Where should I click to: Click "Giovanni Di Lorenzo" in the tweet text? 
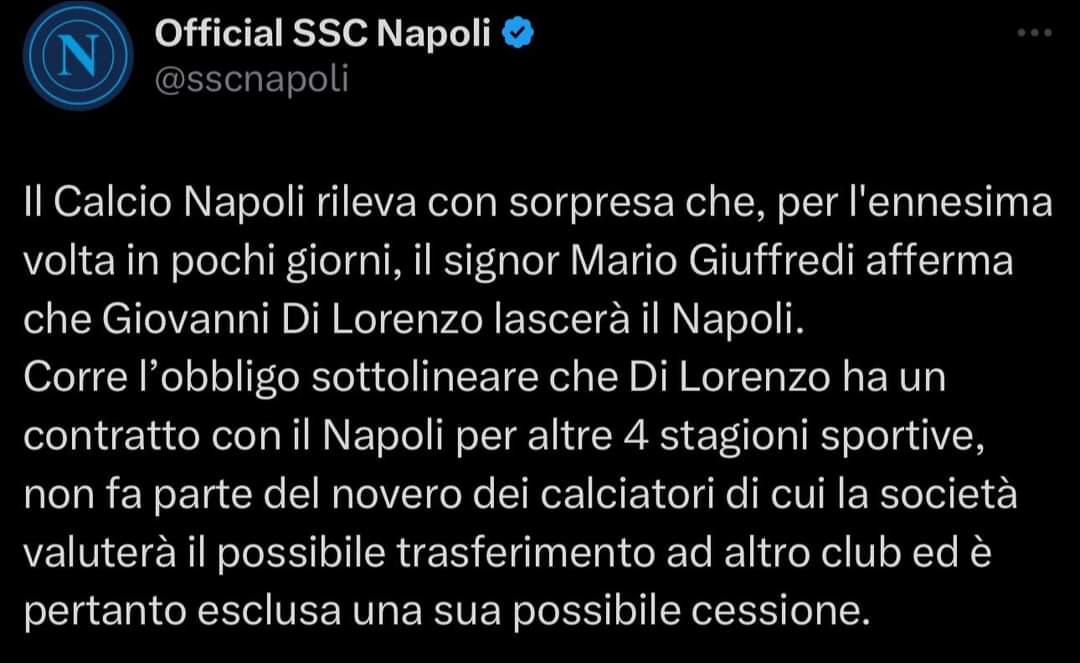tap(292, 319)
